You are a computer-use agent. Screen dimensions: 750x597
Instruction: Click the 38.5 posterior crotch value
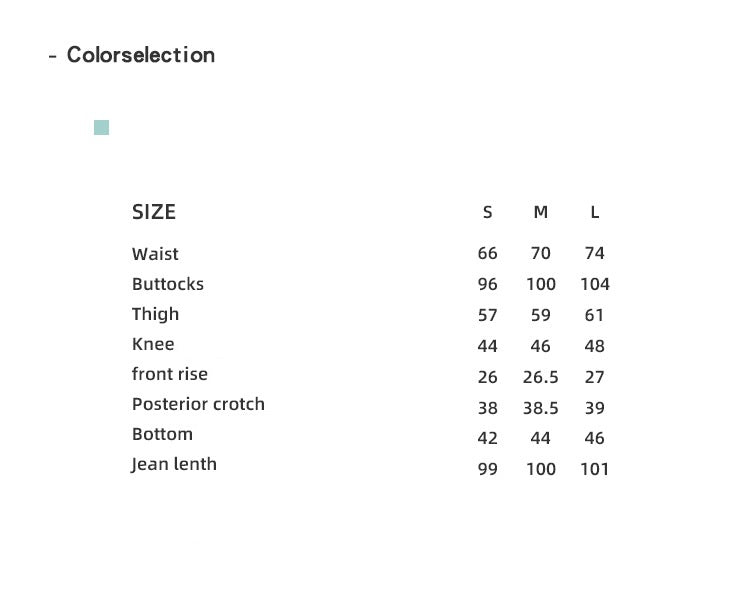[541, 408]
